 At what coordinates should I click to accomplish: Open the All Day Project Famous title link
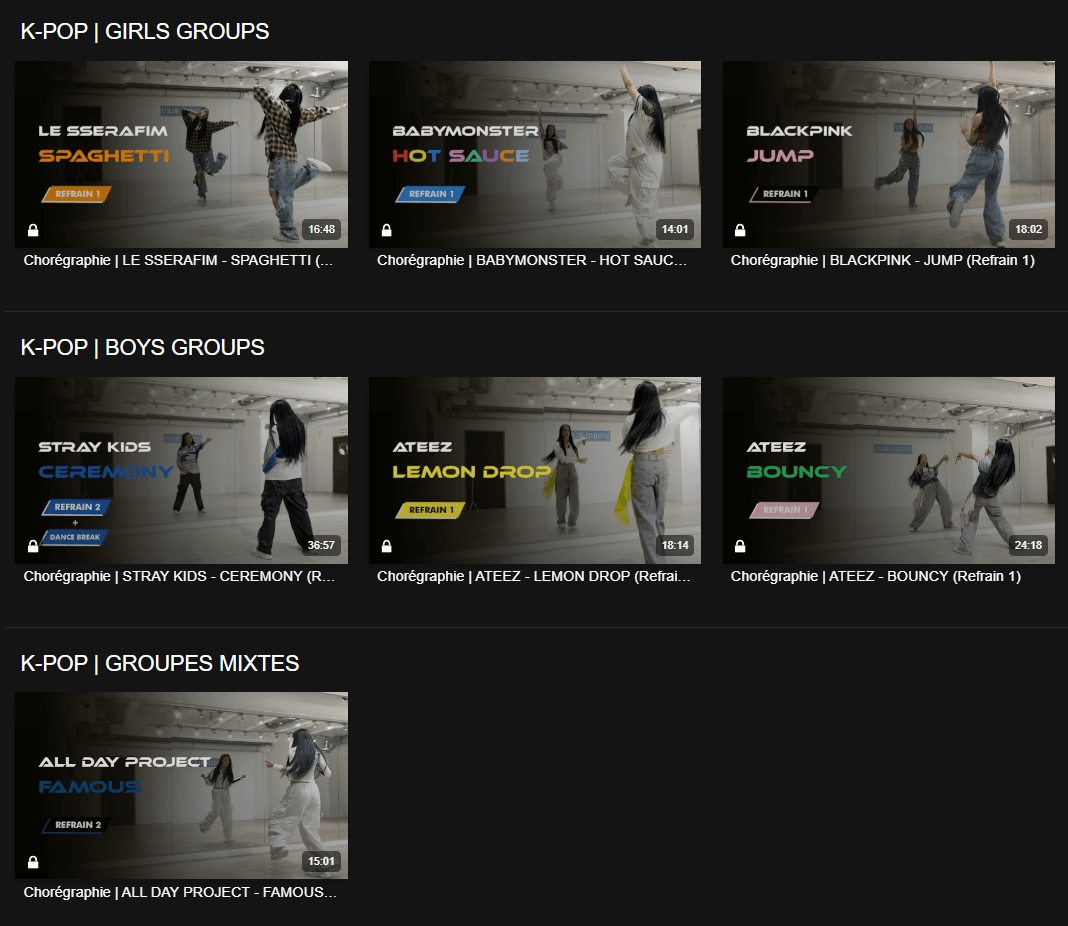180,892
